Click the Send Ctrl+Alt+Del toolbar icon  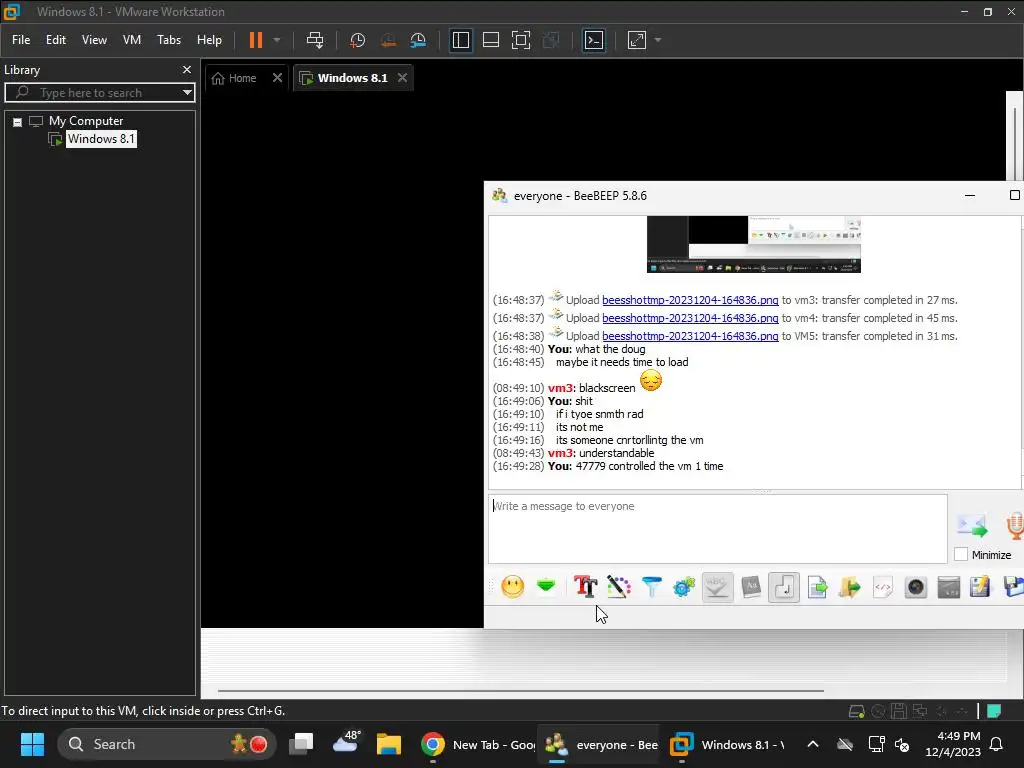(x=315, y=40)
